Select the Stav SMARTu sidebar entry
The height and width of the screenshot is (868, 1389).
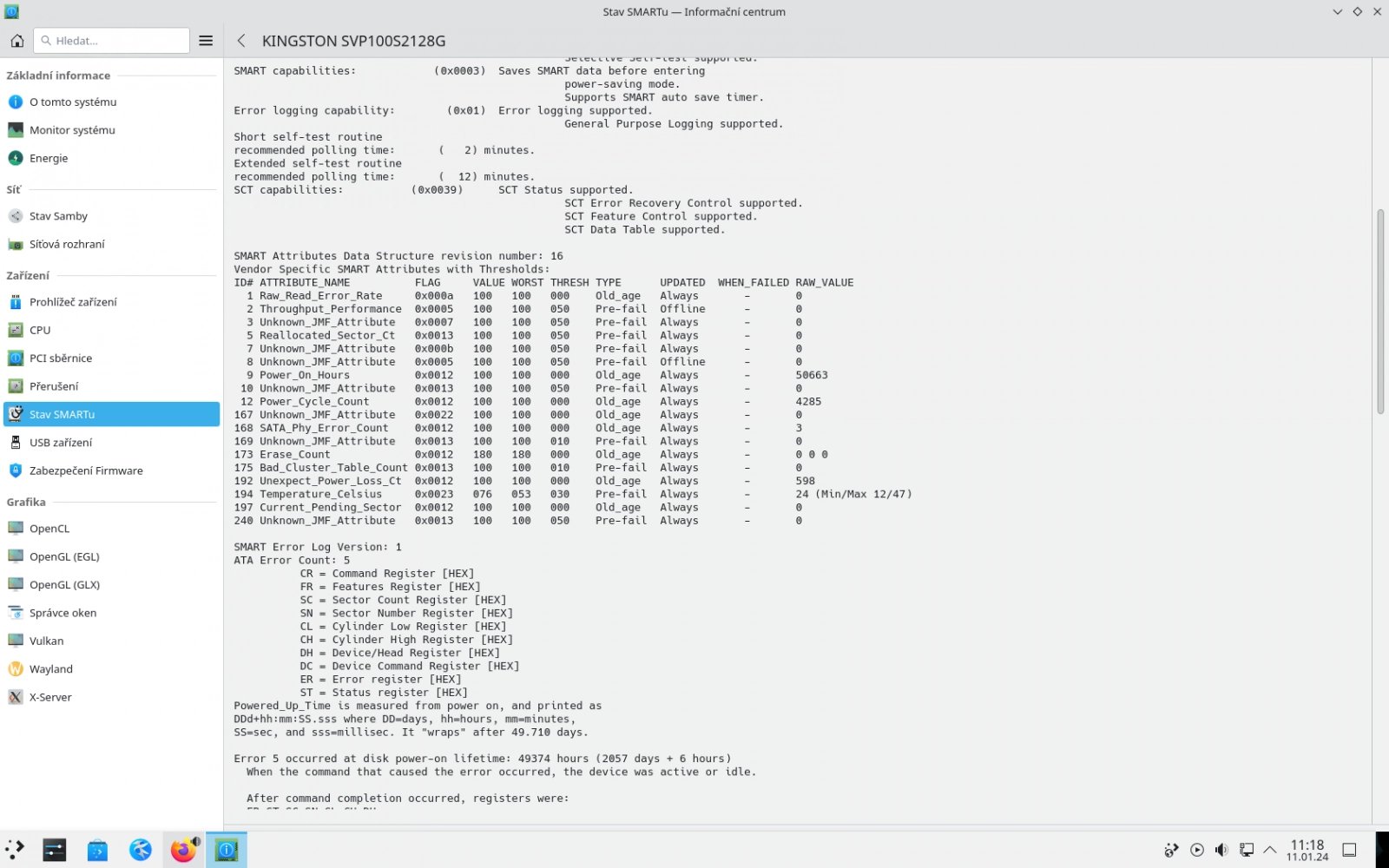(x=111, y=414)
